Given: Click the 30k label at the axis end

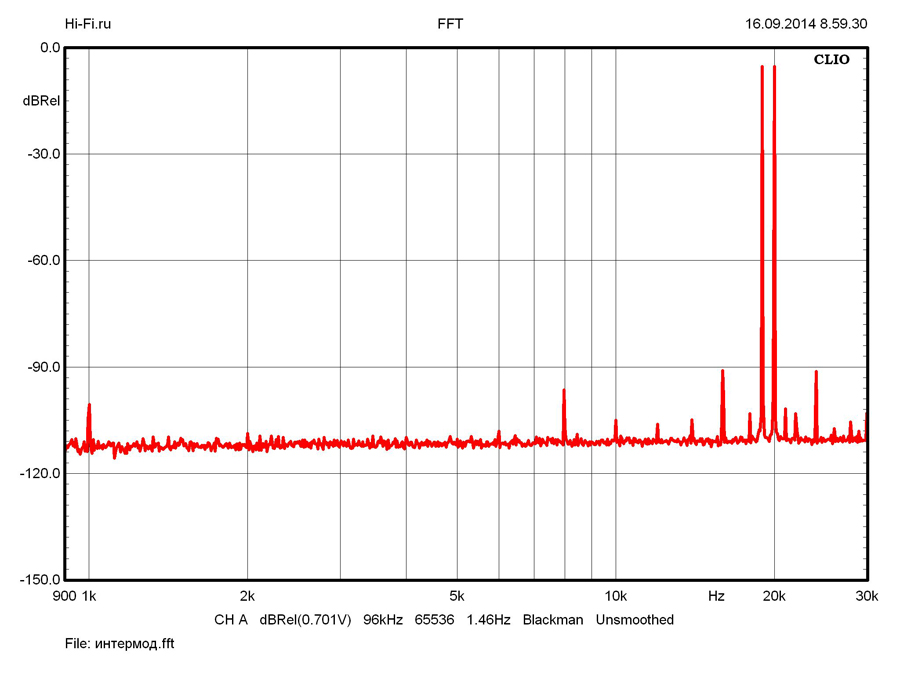Looking at the screenshot, I should click(x=867, y=596).
